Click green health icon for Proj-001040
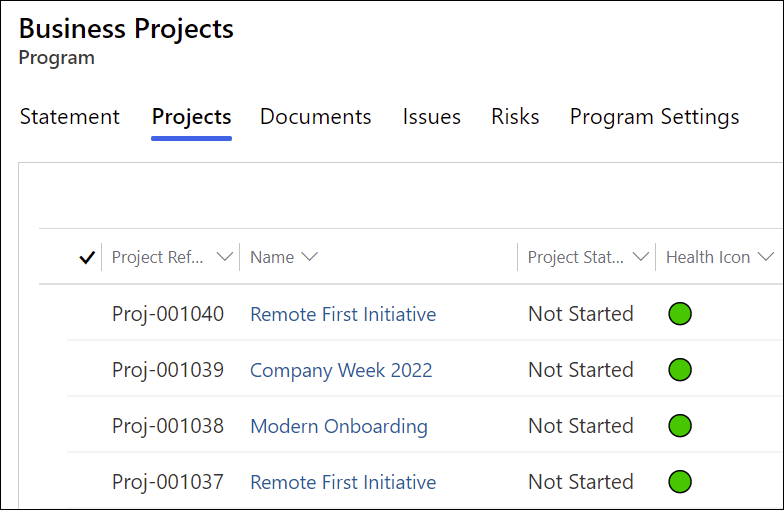This screenshot has width=784, height=510. tap(680, 314)
